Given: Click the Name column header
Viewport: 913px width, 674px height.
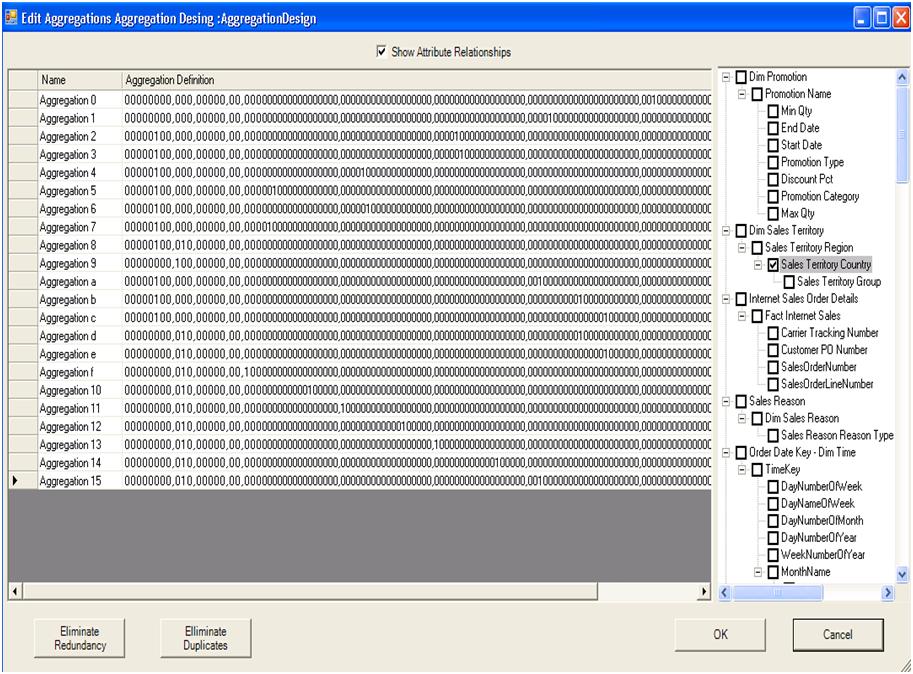Looking at the screenshot, I should click(78, 80).
